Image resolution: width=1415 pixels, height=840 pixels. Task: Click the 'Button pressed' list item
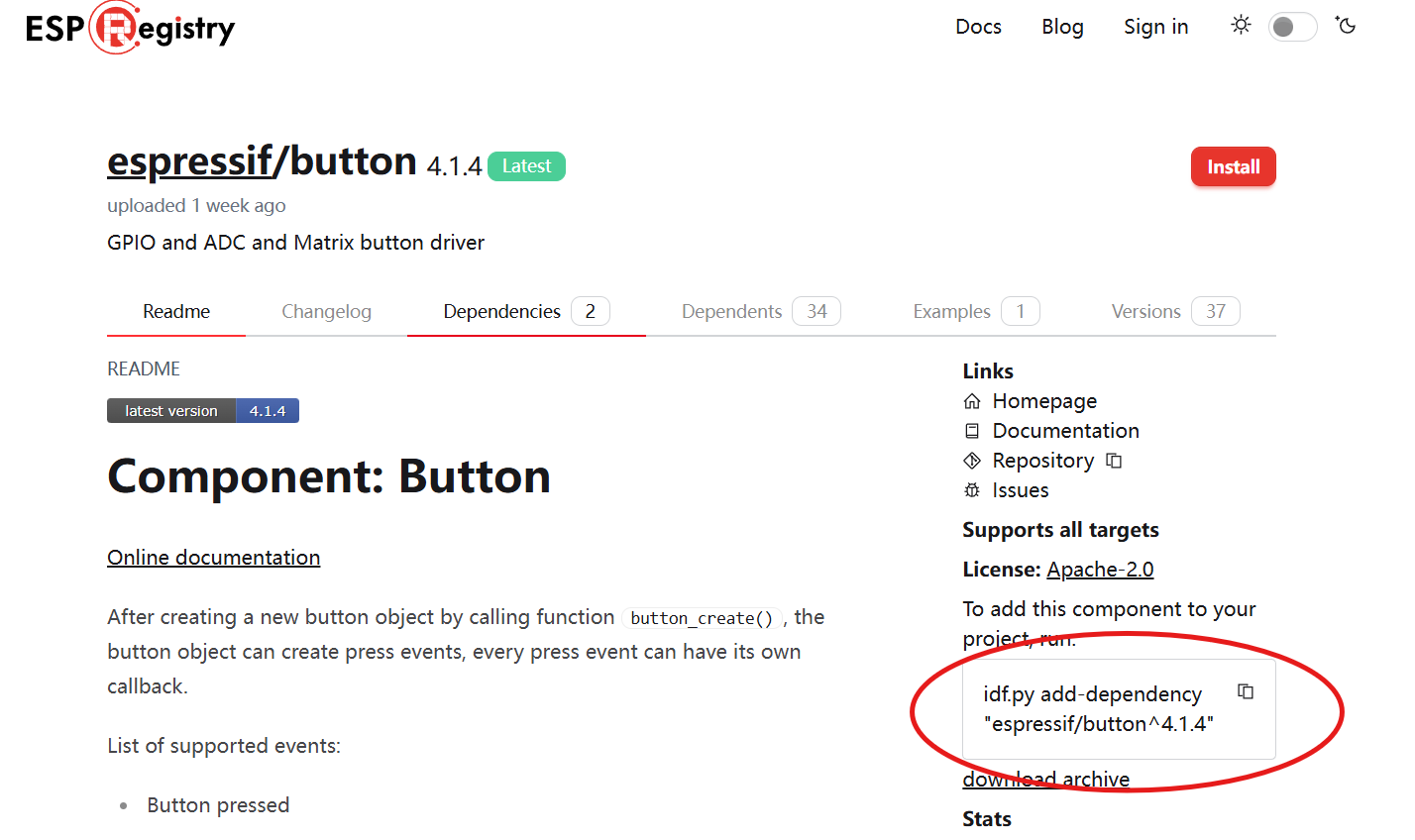tap(218, 805)
